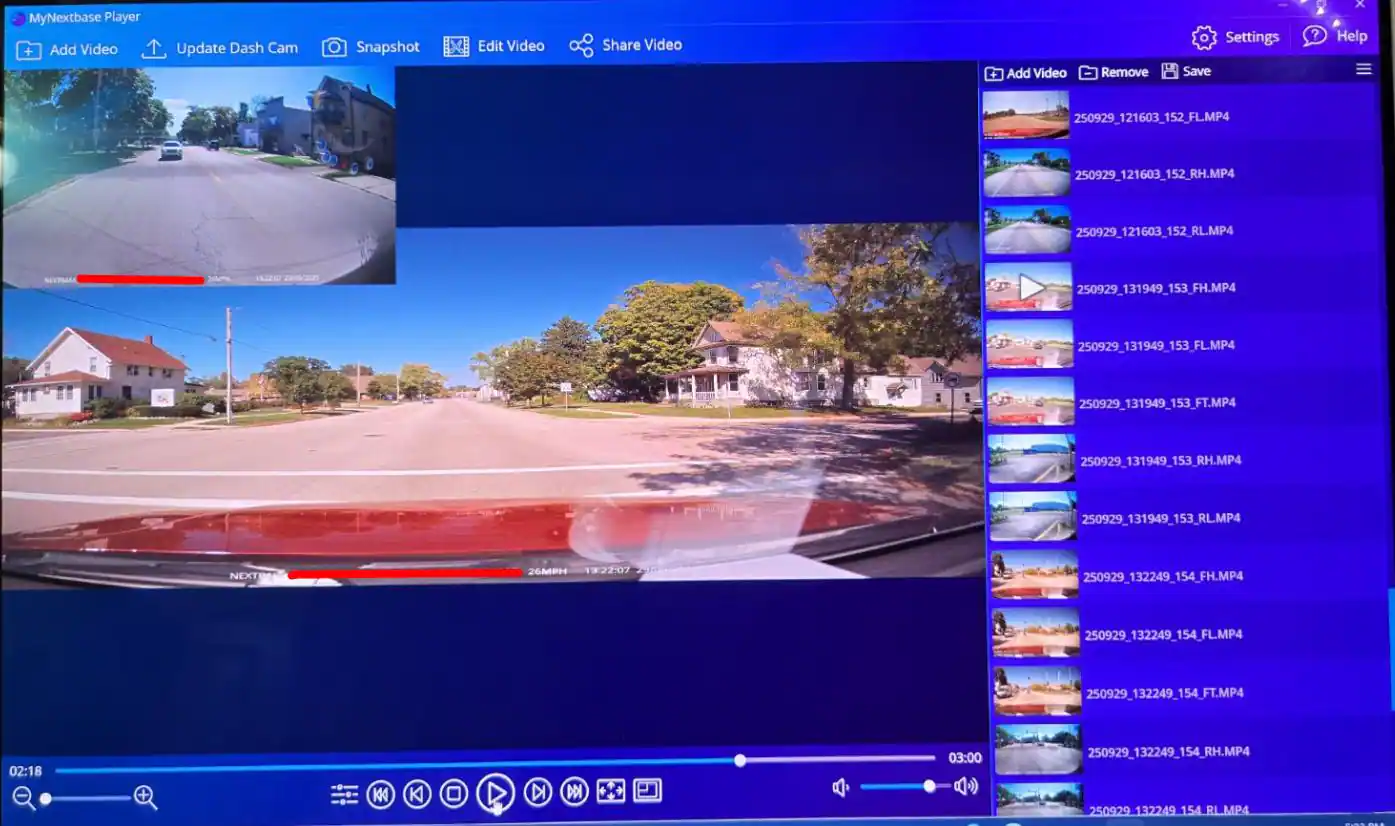1395x826 pixels.
Task: Step back one frame
Action: tap(417, 794)
